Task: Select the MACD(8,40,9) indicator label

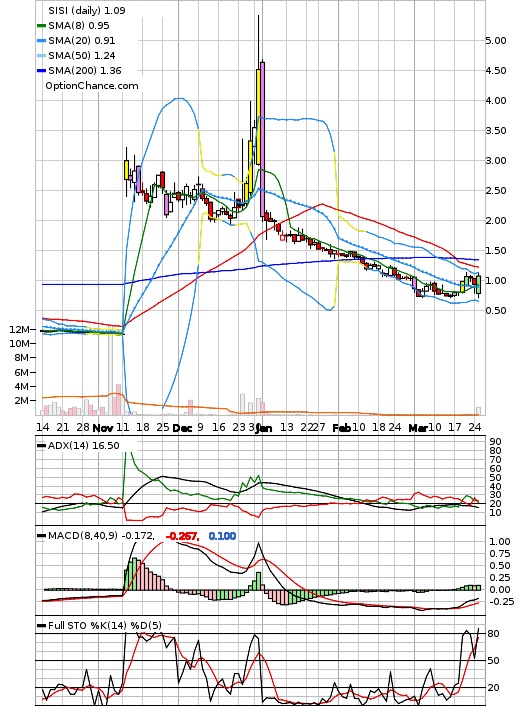Action: pos(83,536)
